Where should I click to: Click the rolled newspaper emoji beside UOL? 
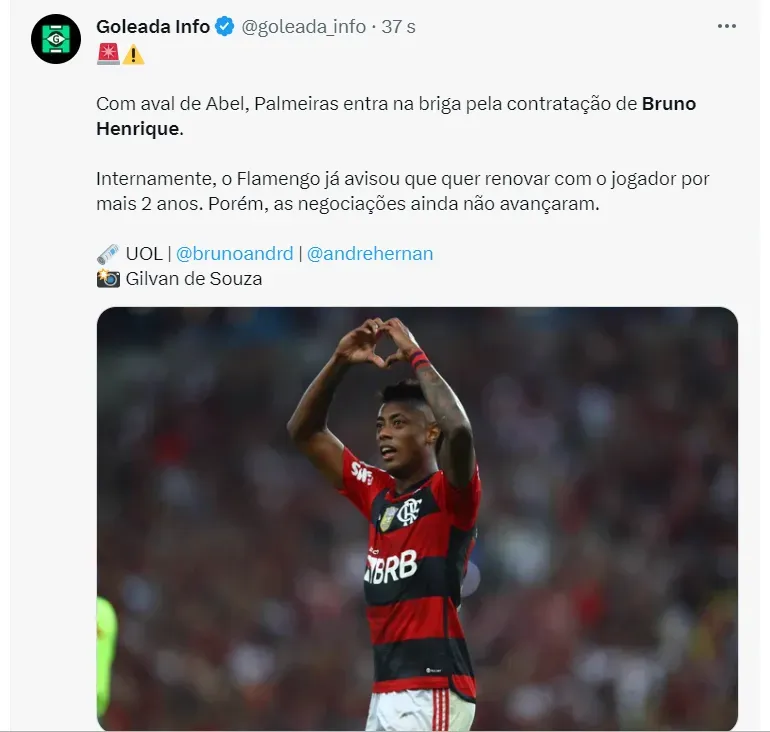(108, 254)
